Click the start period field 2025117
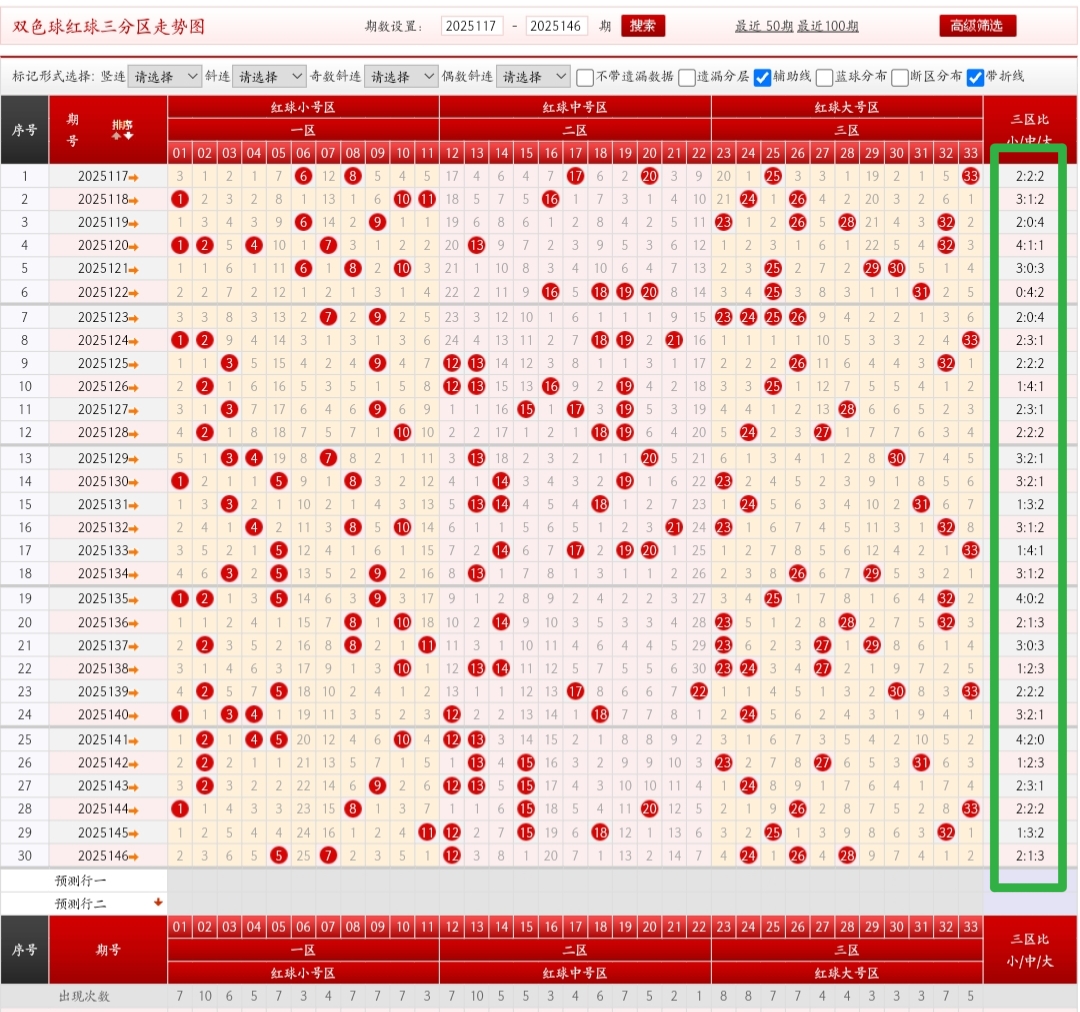Viewport: 1080px width, 1012px height. (x=472, y=26)
